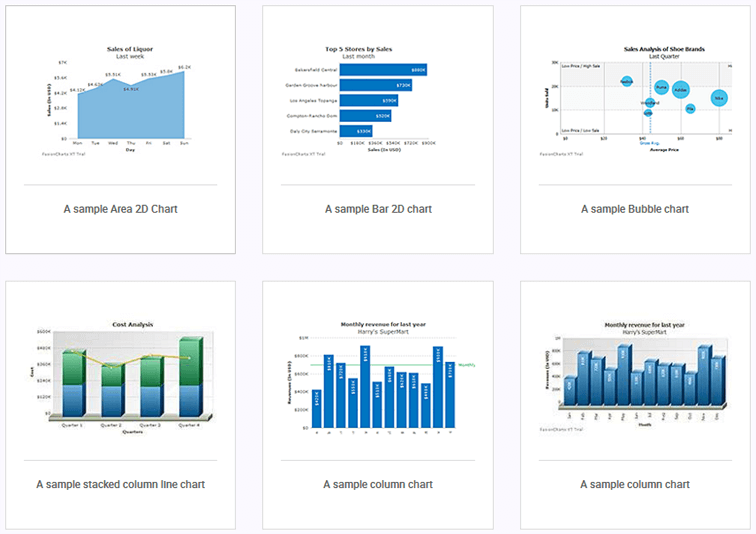
Task: Click the $6.2K Sunday peak on area chart
Action: tap(183, 72)
